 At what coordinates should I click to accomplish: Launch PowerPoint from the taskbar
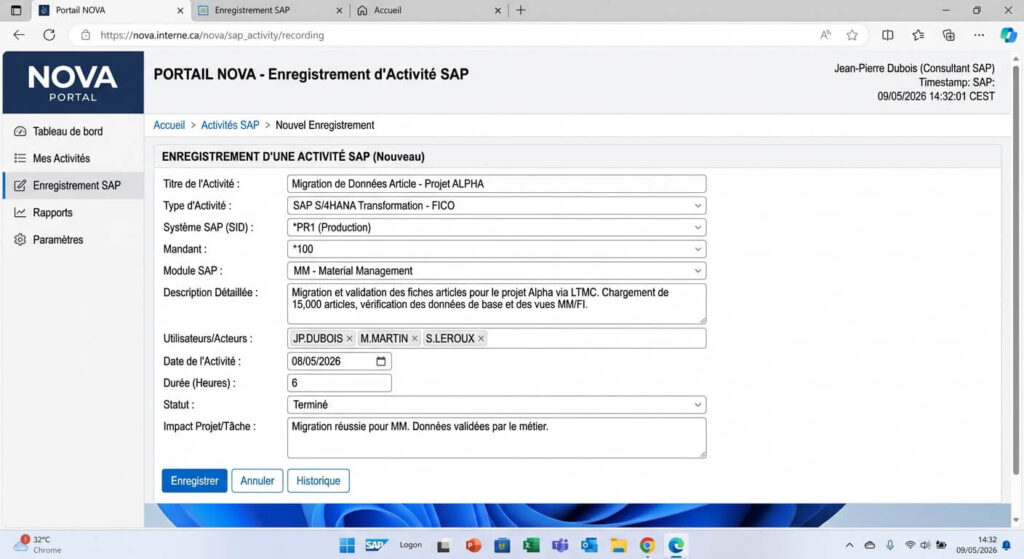point(473,545)
